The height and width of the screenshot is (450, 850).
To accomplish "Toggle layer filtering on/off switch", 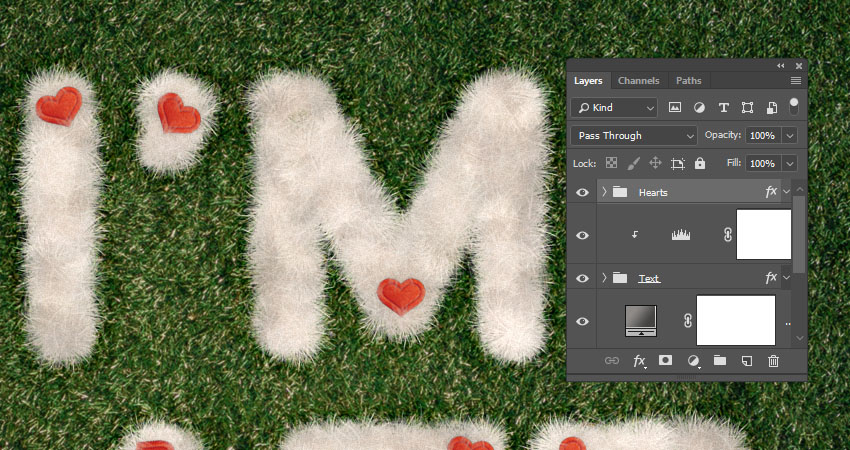I will [794, 106].
